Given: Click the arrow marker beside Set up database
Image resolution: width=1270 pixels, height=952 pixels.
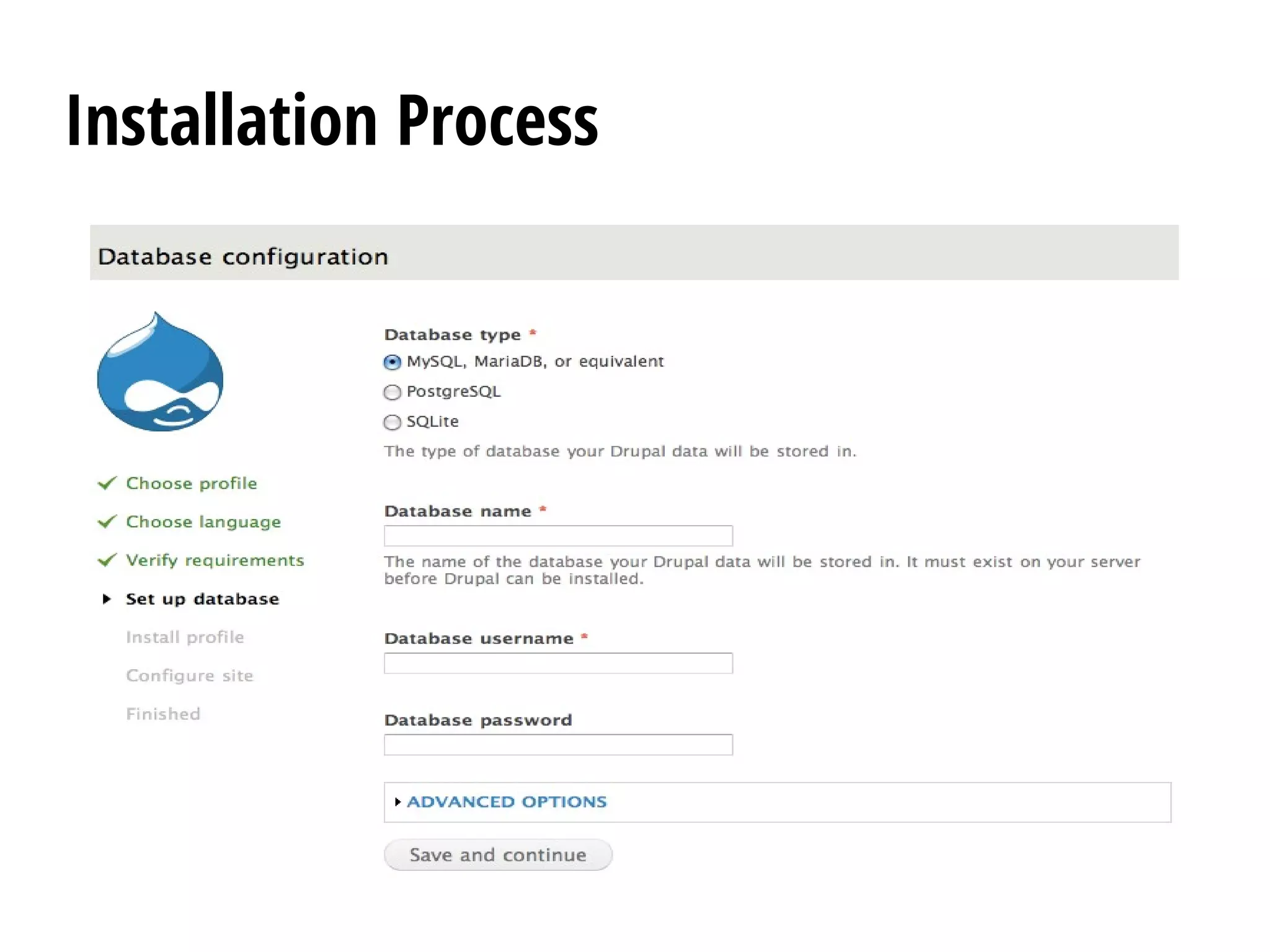Looking at the screenshot, I should (107, 599).
